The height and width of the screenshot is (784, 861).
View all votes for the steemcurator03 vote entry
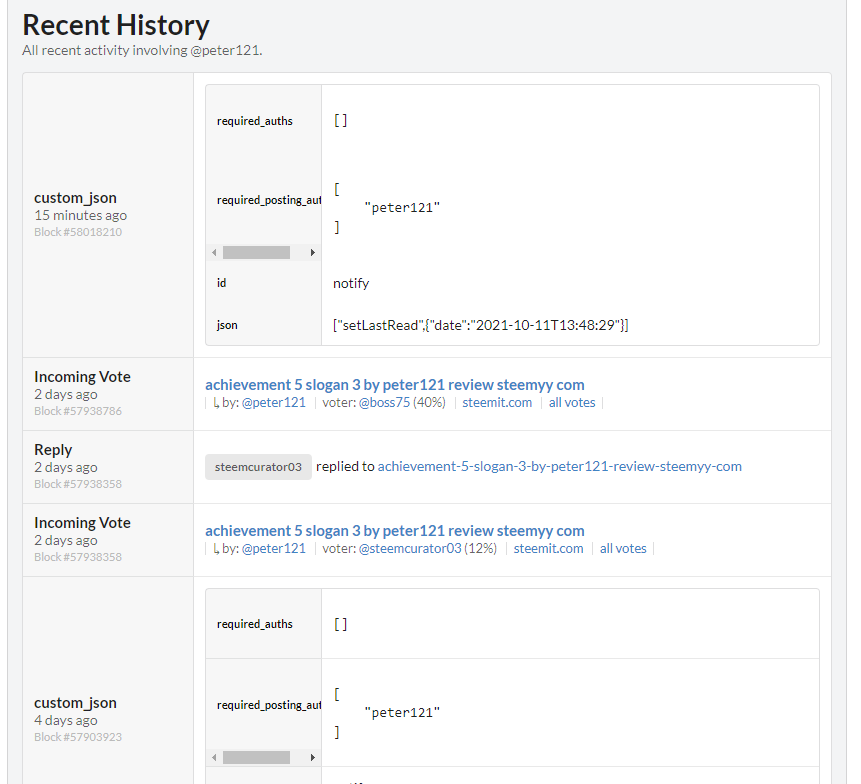(x=623, y=549)
